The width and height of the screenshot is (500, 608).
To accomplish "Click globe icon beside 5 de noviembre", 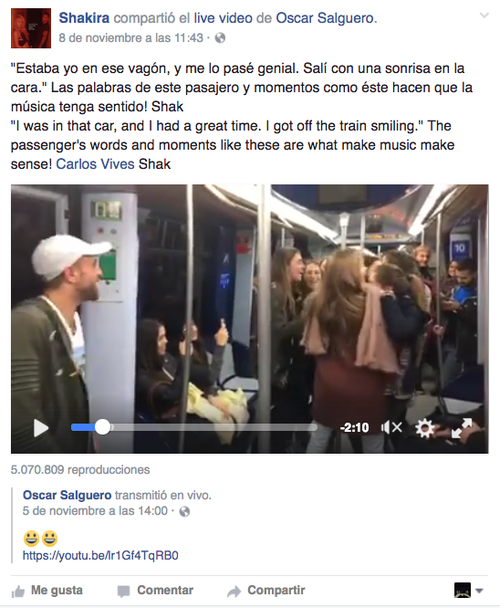I will pyautogui.click(x=185, y=511).
